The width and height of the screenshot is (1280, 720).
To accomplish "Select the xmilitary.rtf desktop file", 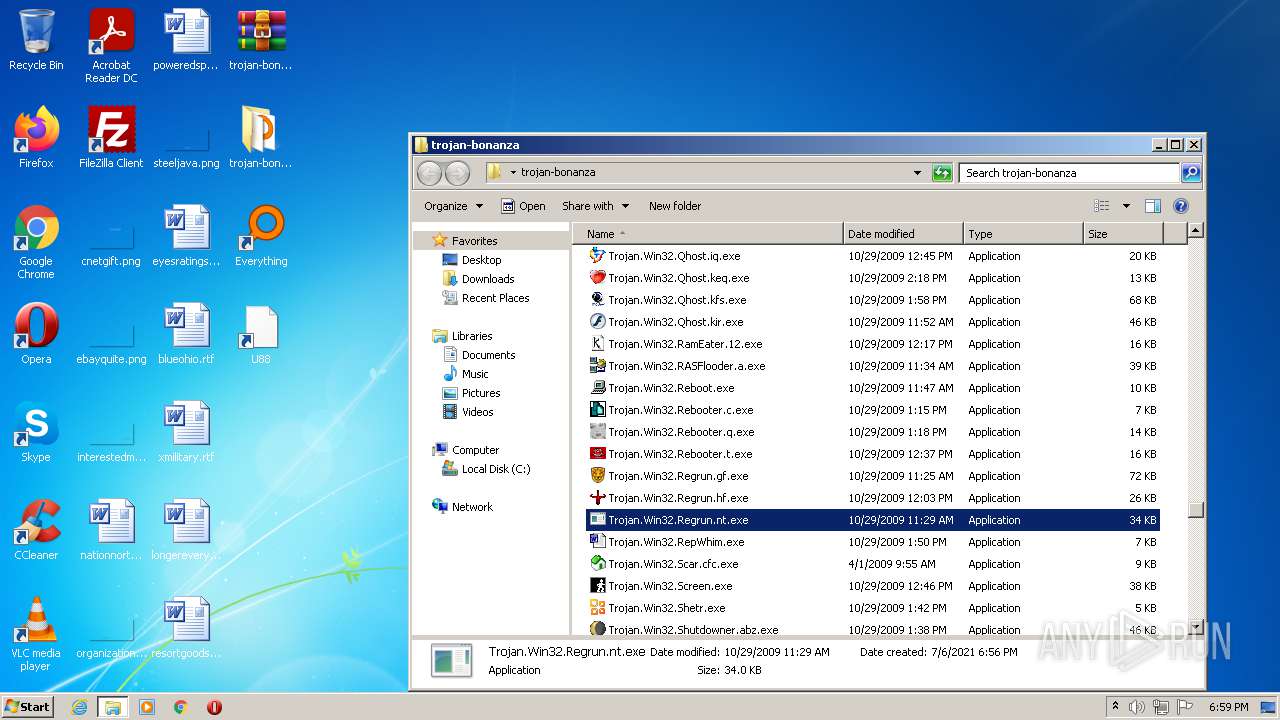I will [x=186, y=432].
